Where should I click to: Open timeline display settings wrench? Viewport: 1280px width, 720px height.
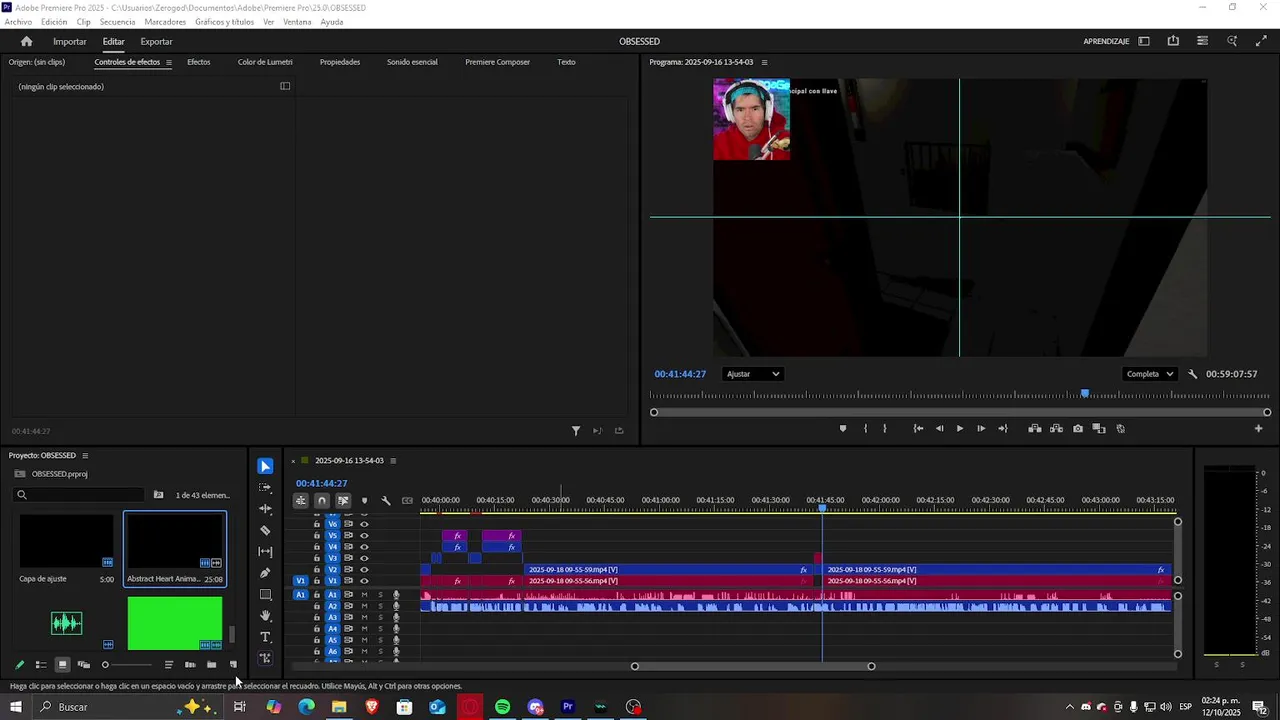click(x=386, y=500)
